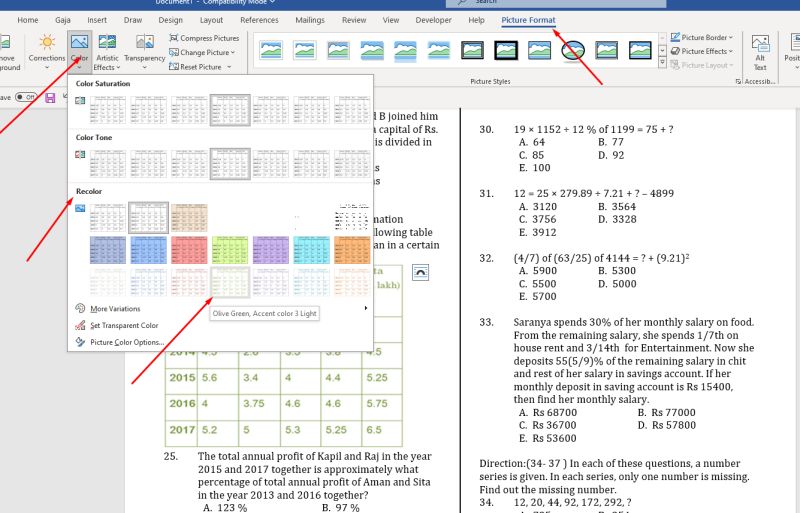Image resolution: width=800 pixels, height=513 pixels.
Task: Open the Draw tab
Action: [133, 20]
